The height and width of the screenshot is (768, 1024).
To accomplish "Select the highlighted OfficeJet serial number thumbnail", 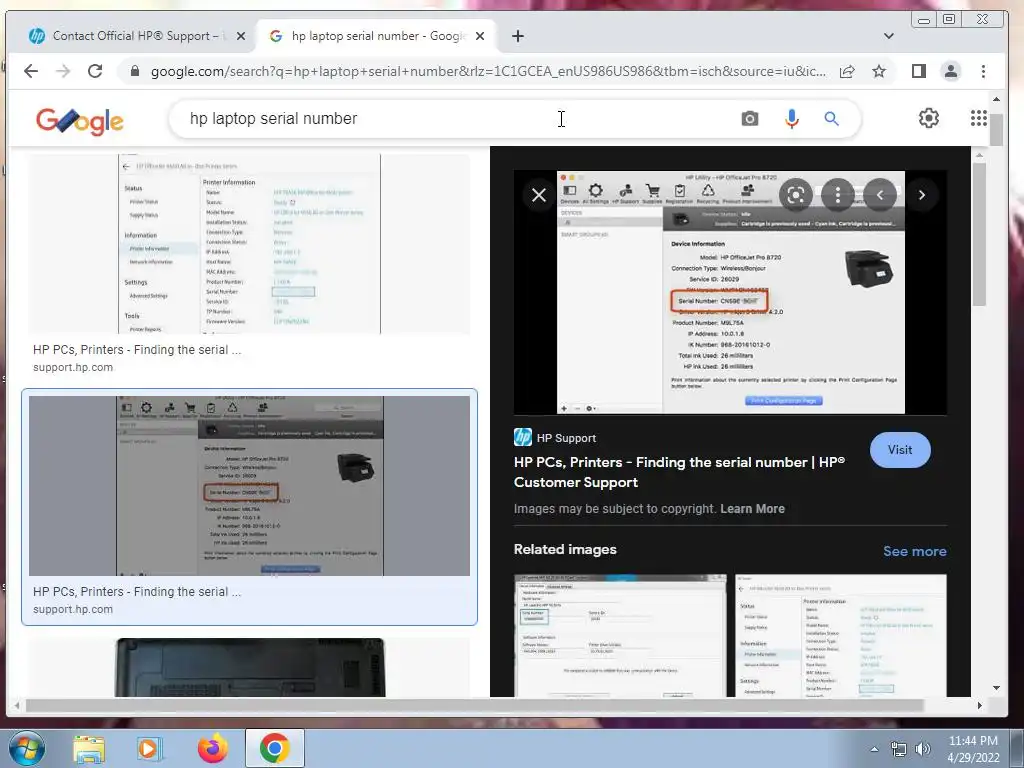I will click(249, 485).
